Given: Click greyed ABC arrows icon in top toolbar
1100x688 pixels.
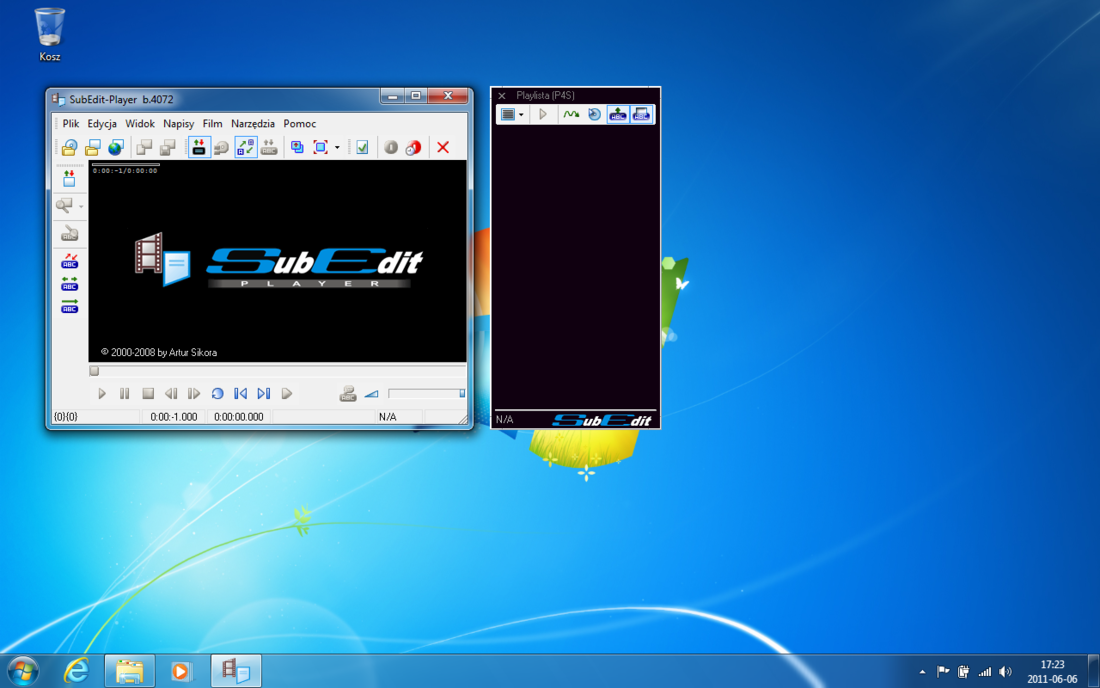Looking at the screenshot, I should (269, 147).
